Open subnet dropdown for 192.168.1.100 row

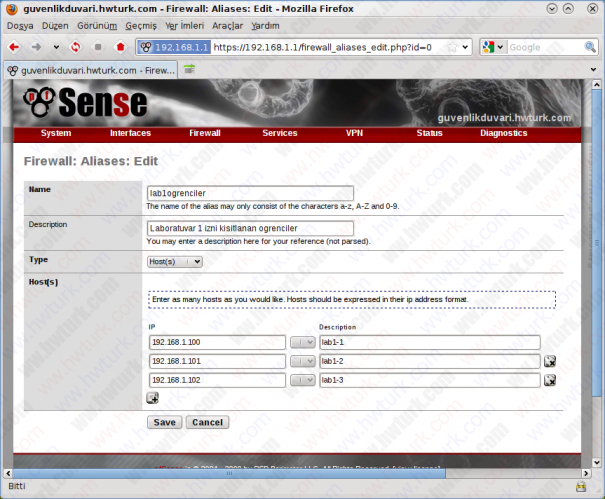(302, 342)
